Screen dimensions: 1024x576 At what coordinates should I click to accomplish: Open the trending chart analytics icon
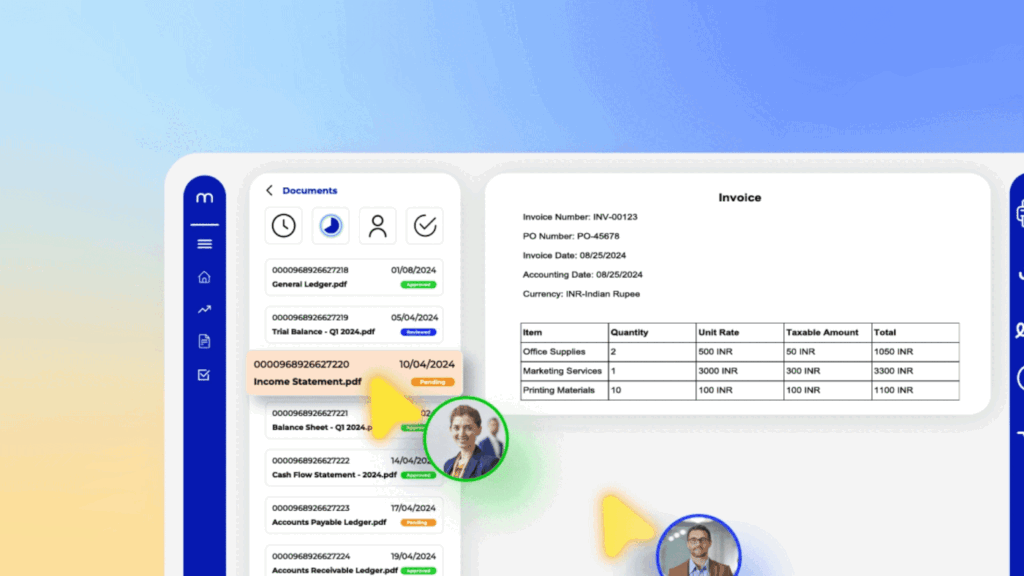coord(204,309)
